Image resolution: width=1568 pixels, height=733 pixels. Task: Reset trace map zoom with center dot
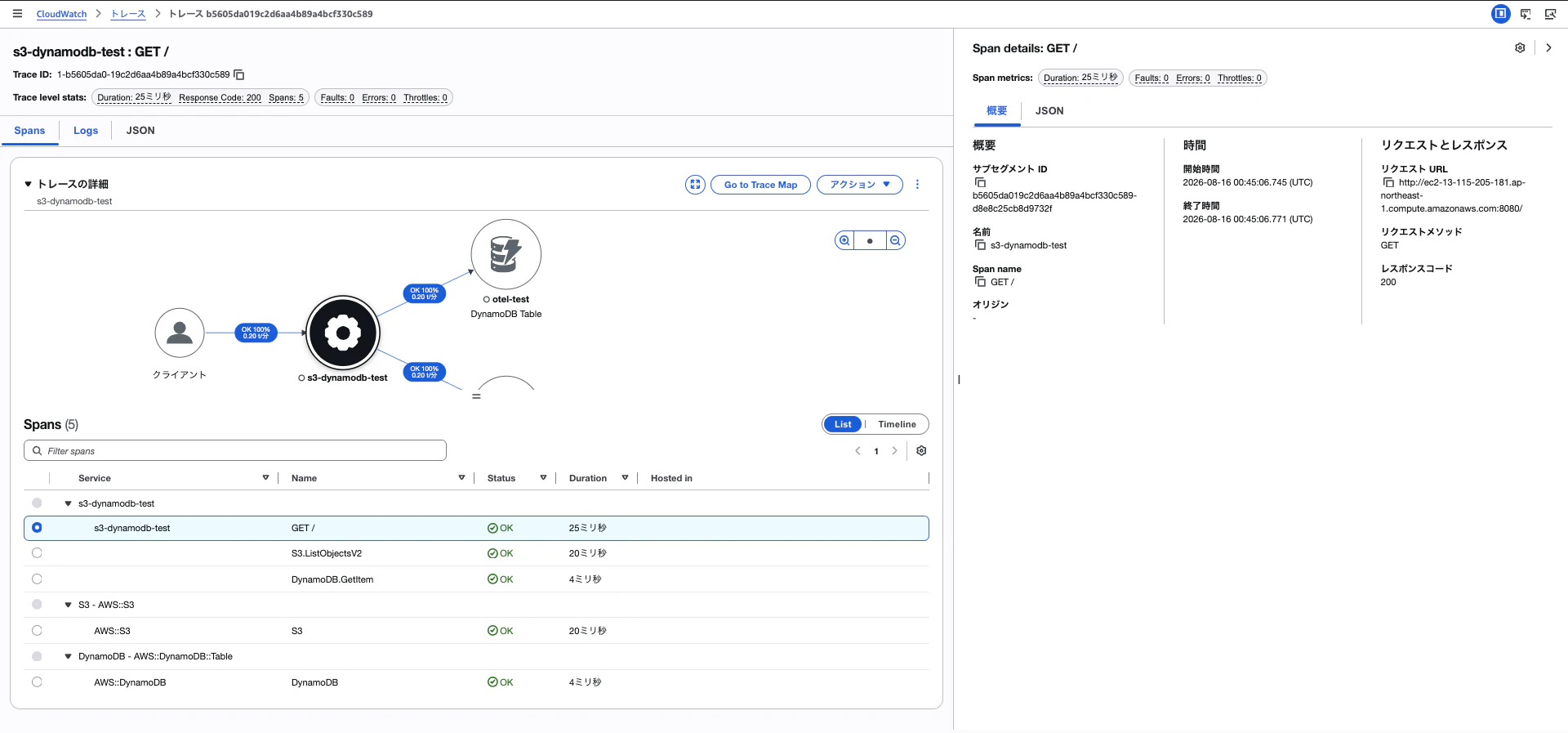click(870, 240)
